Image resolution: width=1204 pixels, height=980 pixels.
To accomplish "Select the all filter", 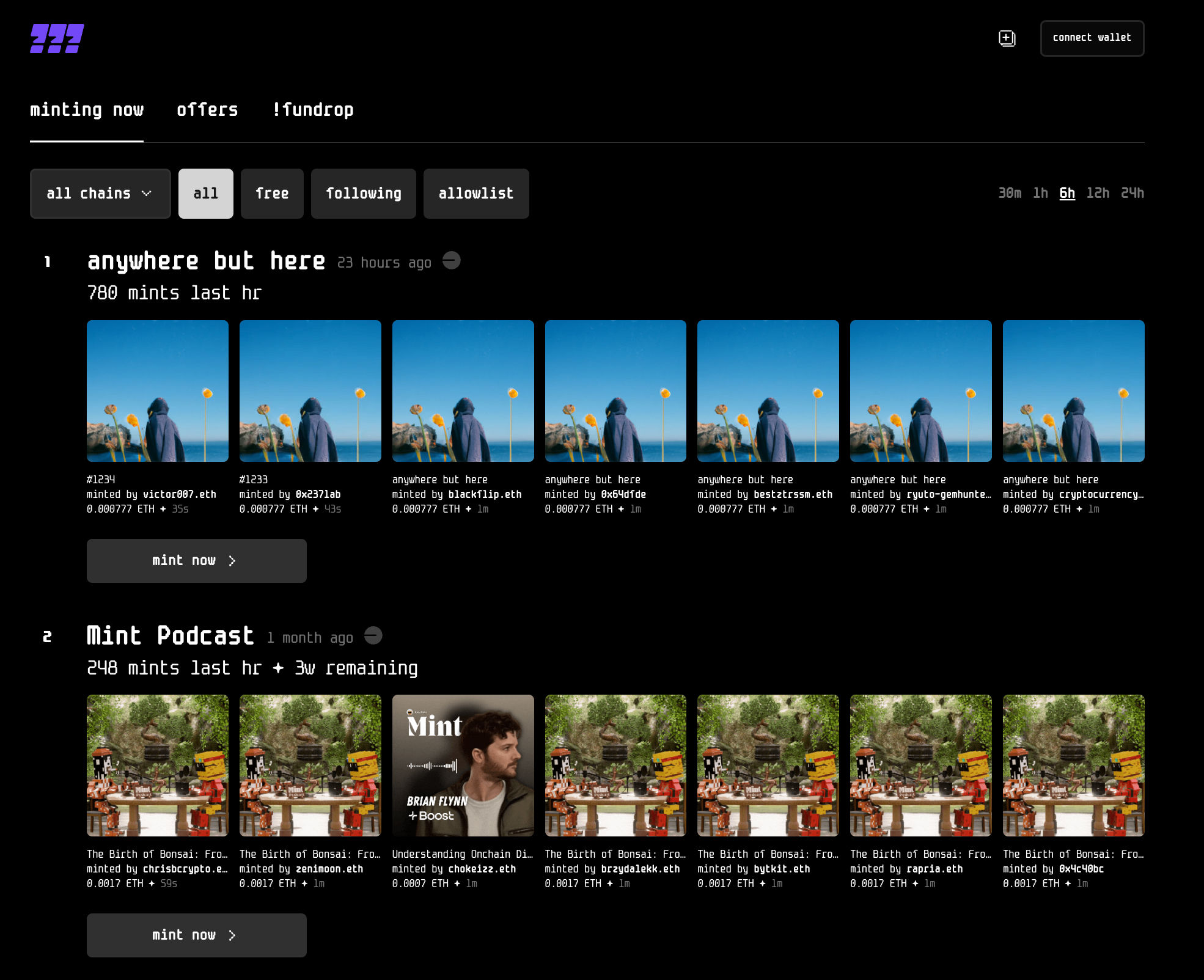I will click(206, 194).
